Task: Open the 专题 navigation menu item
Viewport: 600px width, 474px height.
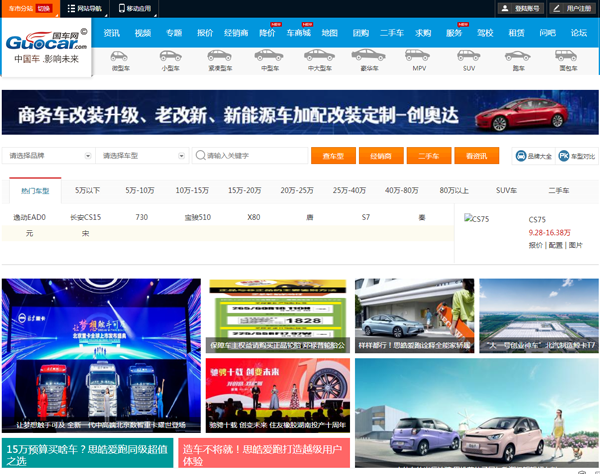Action: [x=174, y=33]
